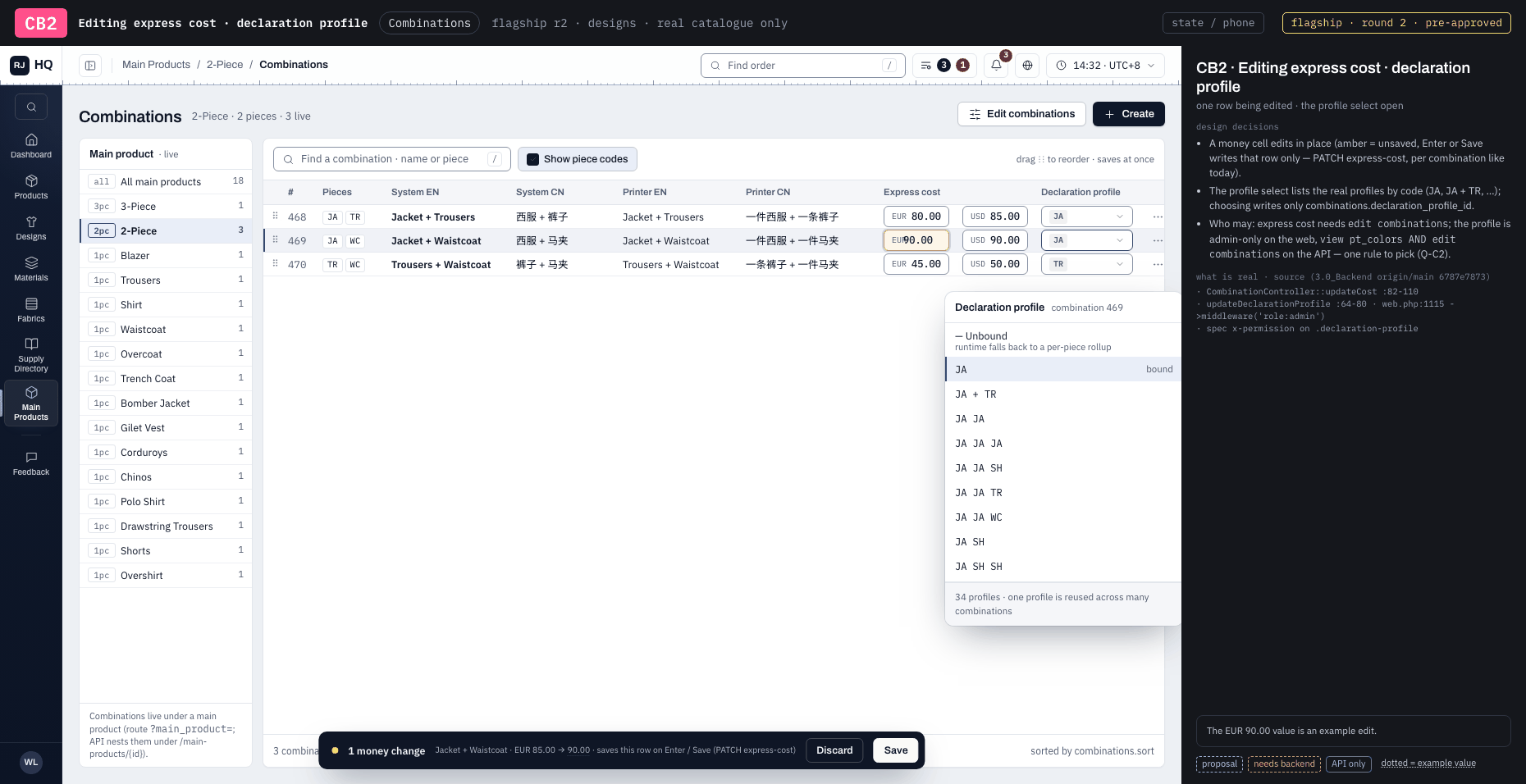Choose the Unbound profile option
The image size is (1526, 784).
1063,340
